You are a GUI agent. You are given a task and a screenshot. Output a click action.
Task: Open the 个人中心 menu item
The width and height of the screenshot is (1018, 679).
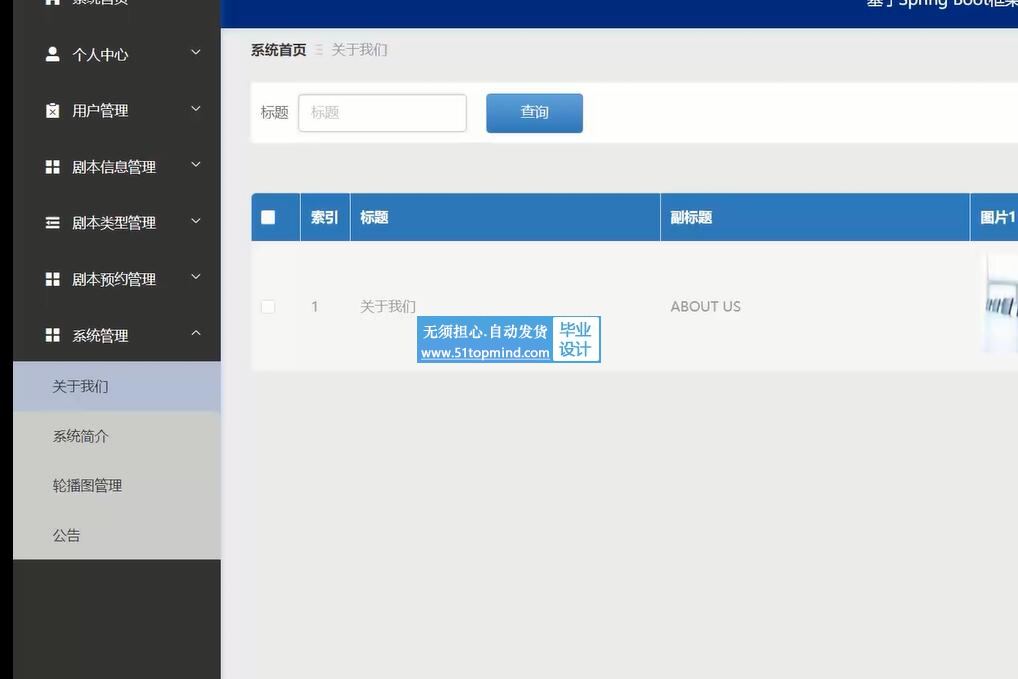(x=117, y=55)
